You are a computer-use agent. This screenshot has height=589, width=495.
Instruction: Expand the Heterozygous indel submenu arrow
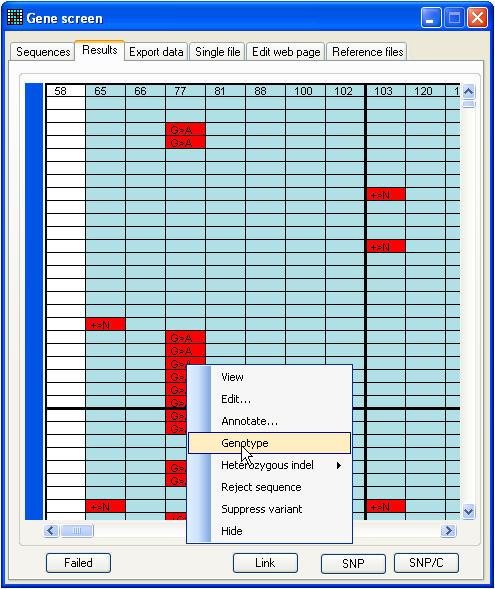(339, 465)
